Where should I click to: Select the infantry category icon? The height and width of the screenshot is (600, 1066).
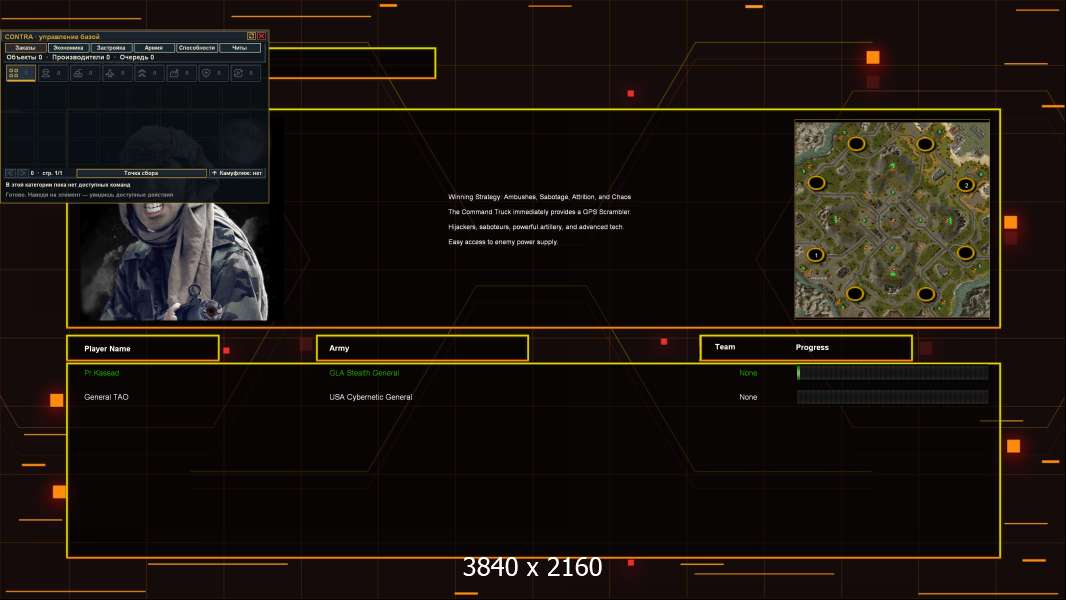[52, 73]
